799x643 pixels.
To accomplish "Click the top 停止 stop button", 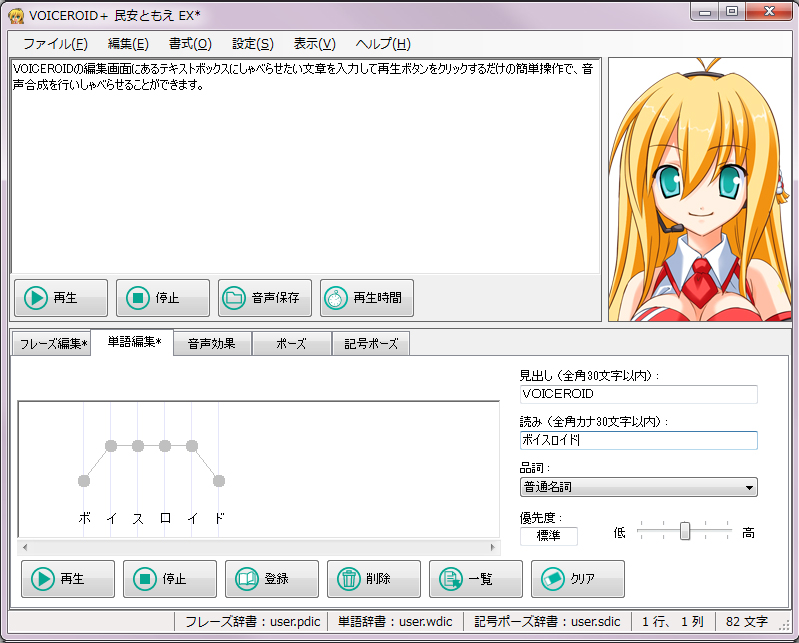I will pos(163,298).
